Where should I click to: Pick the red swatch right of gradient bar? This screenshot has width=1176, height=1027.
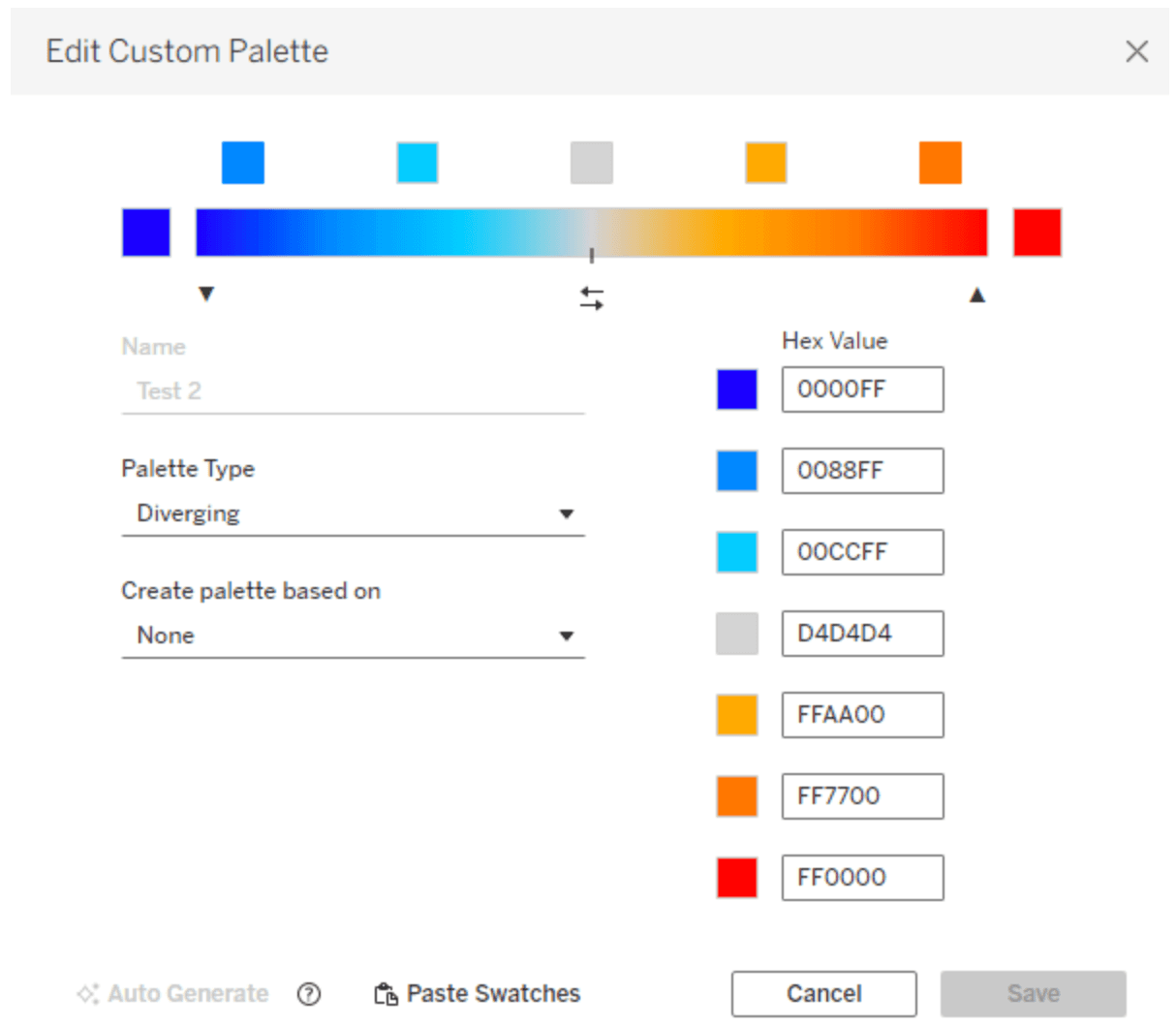[x=1037, y=233]
